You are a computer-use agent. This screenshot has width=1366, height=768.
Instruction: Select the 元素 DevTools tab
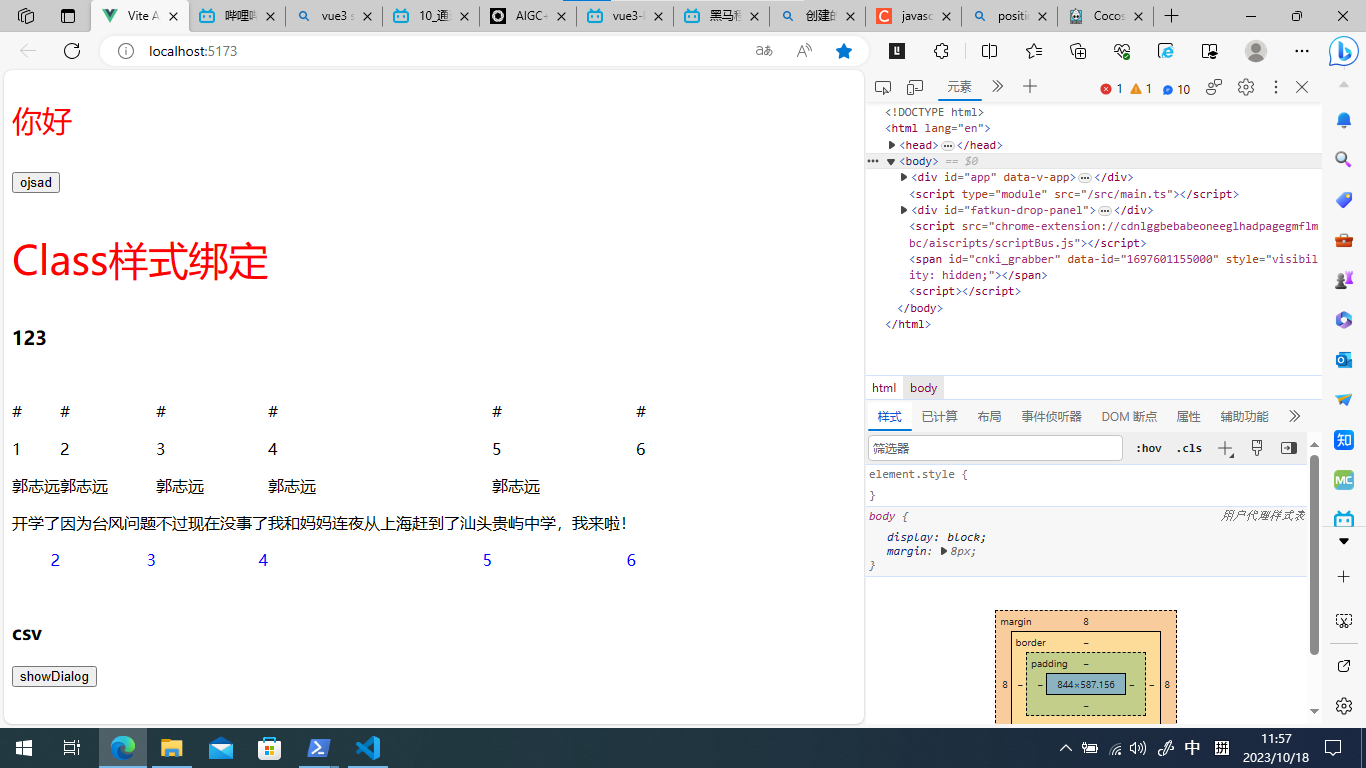coord(960,87)
